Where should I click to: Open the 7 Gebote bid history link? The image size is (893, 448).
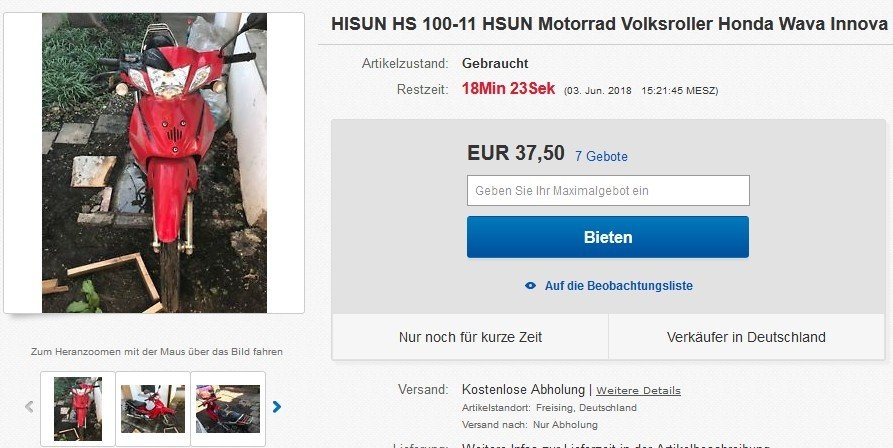(601, 157)
